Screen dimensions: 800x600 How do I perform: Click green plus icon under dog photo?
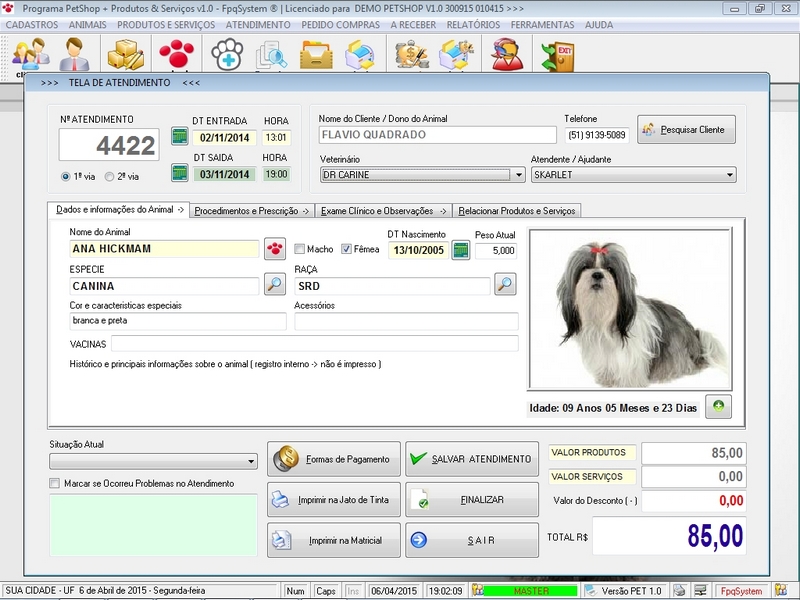(x=717, y=406)
